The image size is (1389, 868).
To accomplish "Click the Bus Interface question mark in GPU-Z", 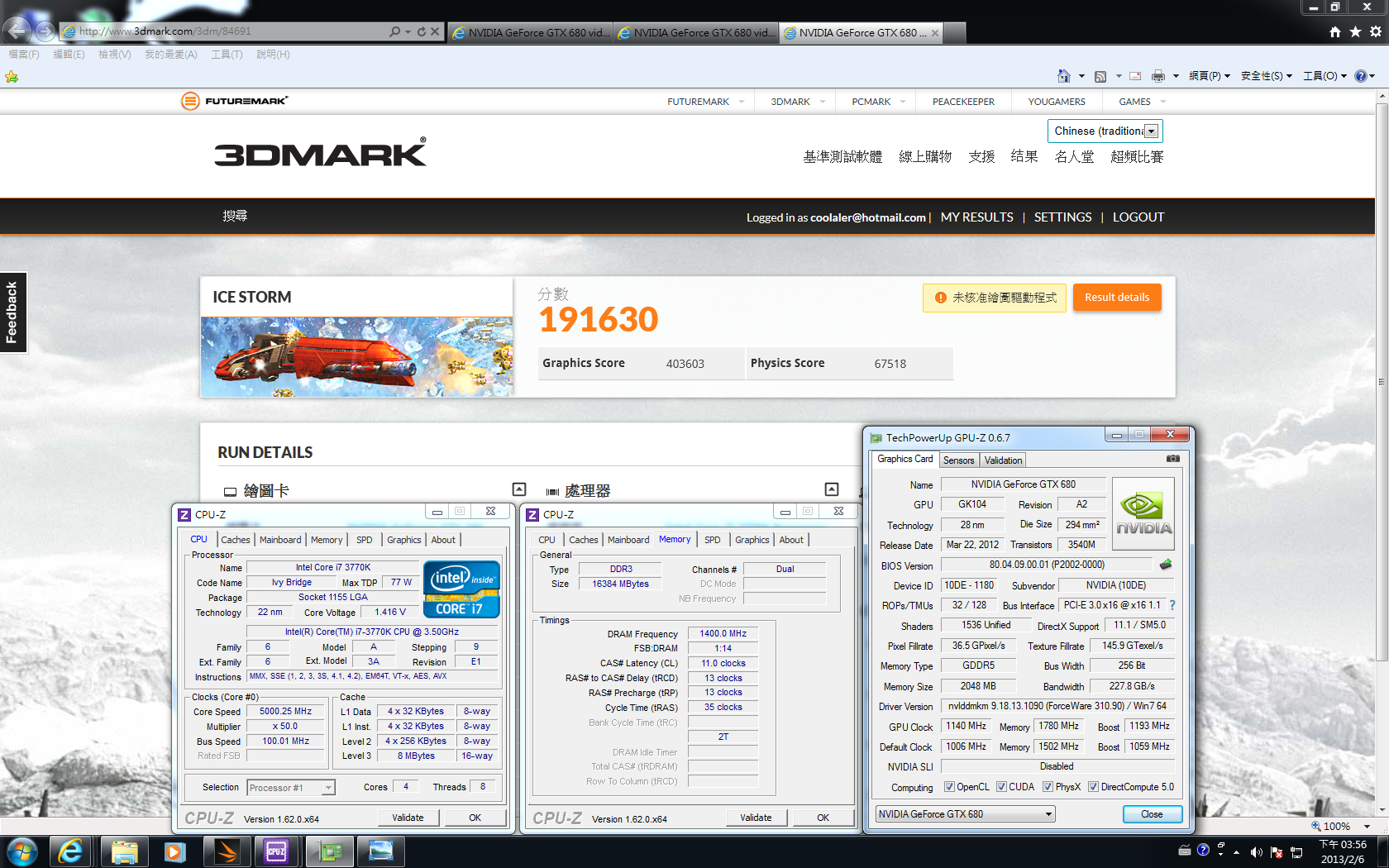I will click(1172, 605).
